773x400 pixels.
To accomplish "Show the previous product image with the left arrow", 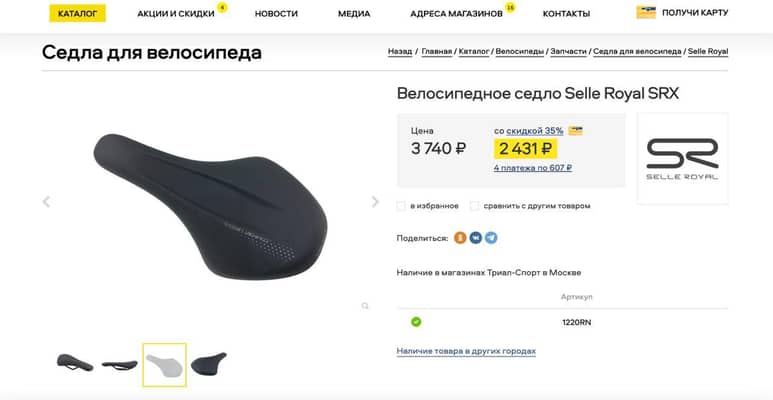I will pos(46,201).
